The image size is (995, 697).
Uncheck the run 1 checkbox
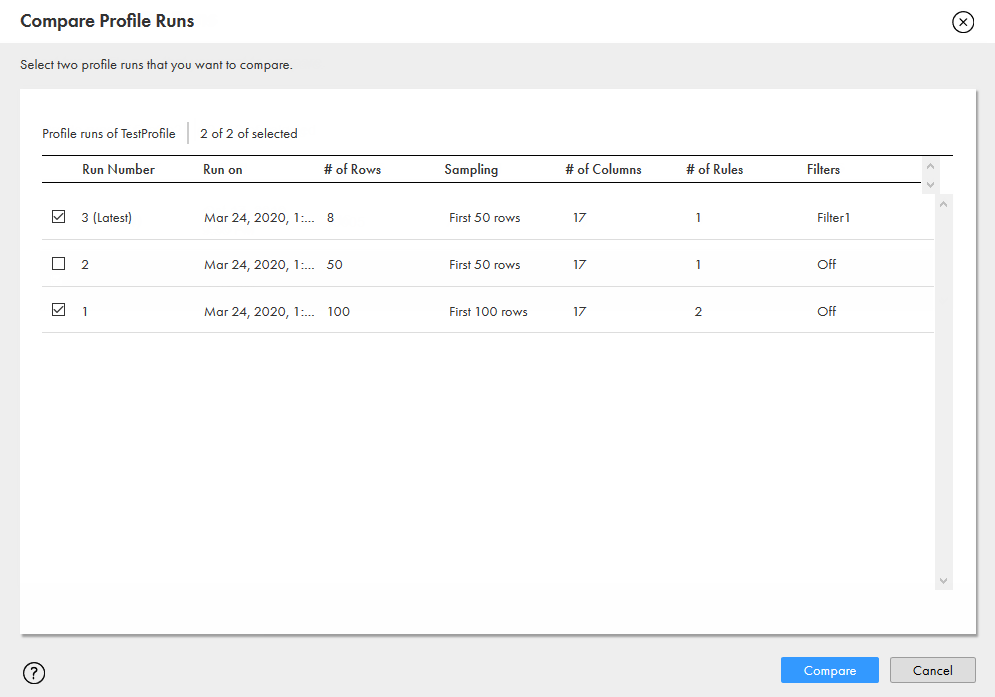click(x=58, y=310)
